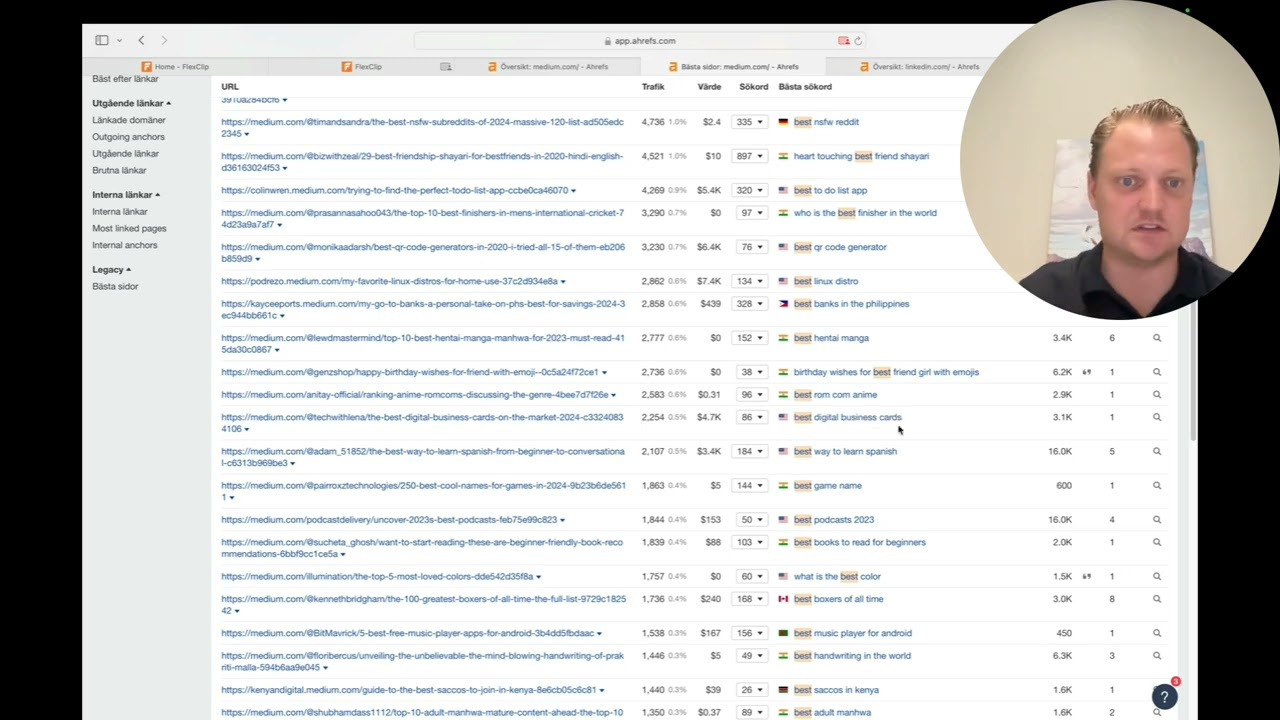Open the keyword dropdown showing 168
Screen dimensions: 1280x720
[x=748, y=599]
